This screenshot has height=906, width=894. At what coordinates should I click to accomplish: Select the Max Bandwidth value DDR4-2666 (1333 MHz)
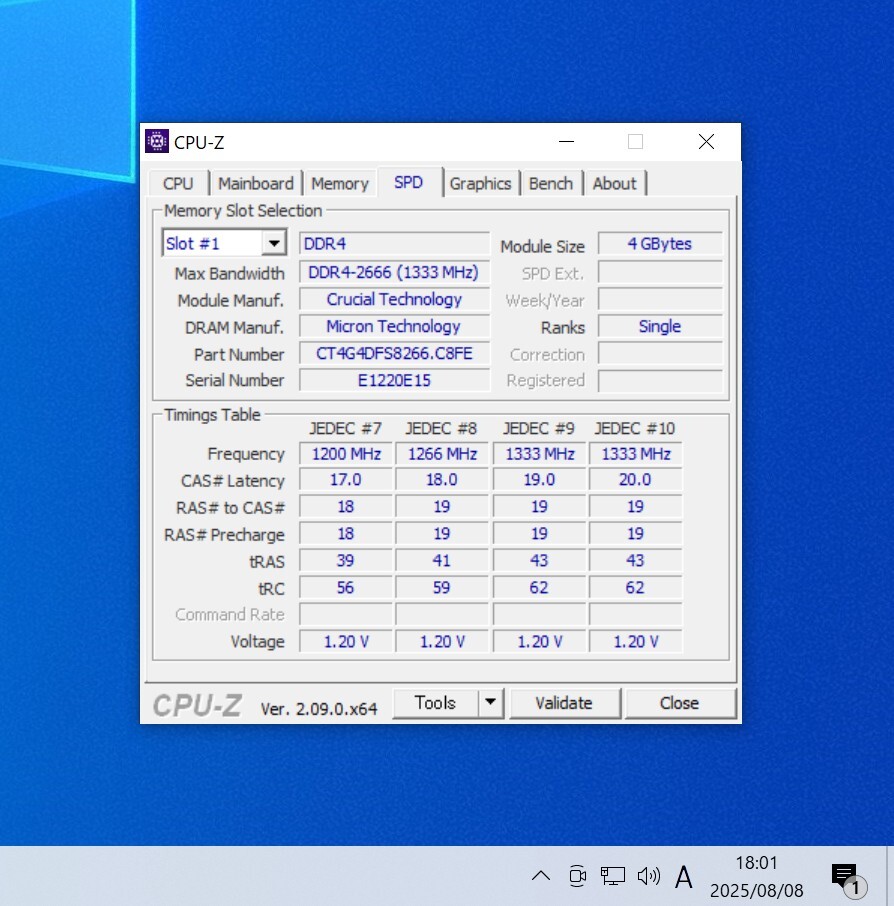(394, 272)
